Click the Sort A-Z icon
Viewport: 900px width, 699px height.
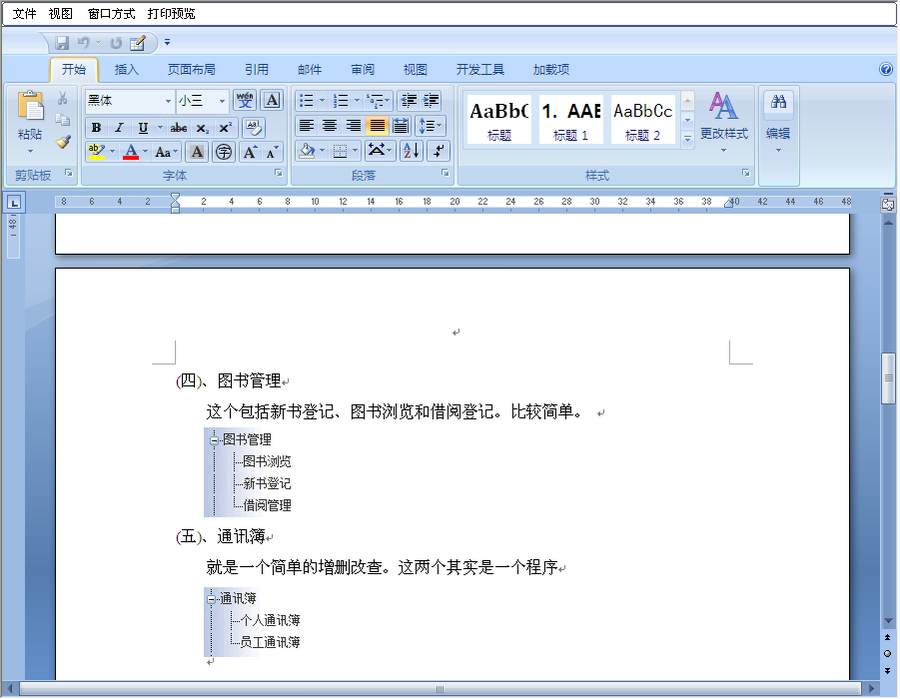(x=412, y=152)
